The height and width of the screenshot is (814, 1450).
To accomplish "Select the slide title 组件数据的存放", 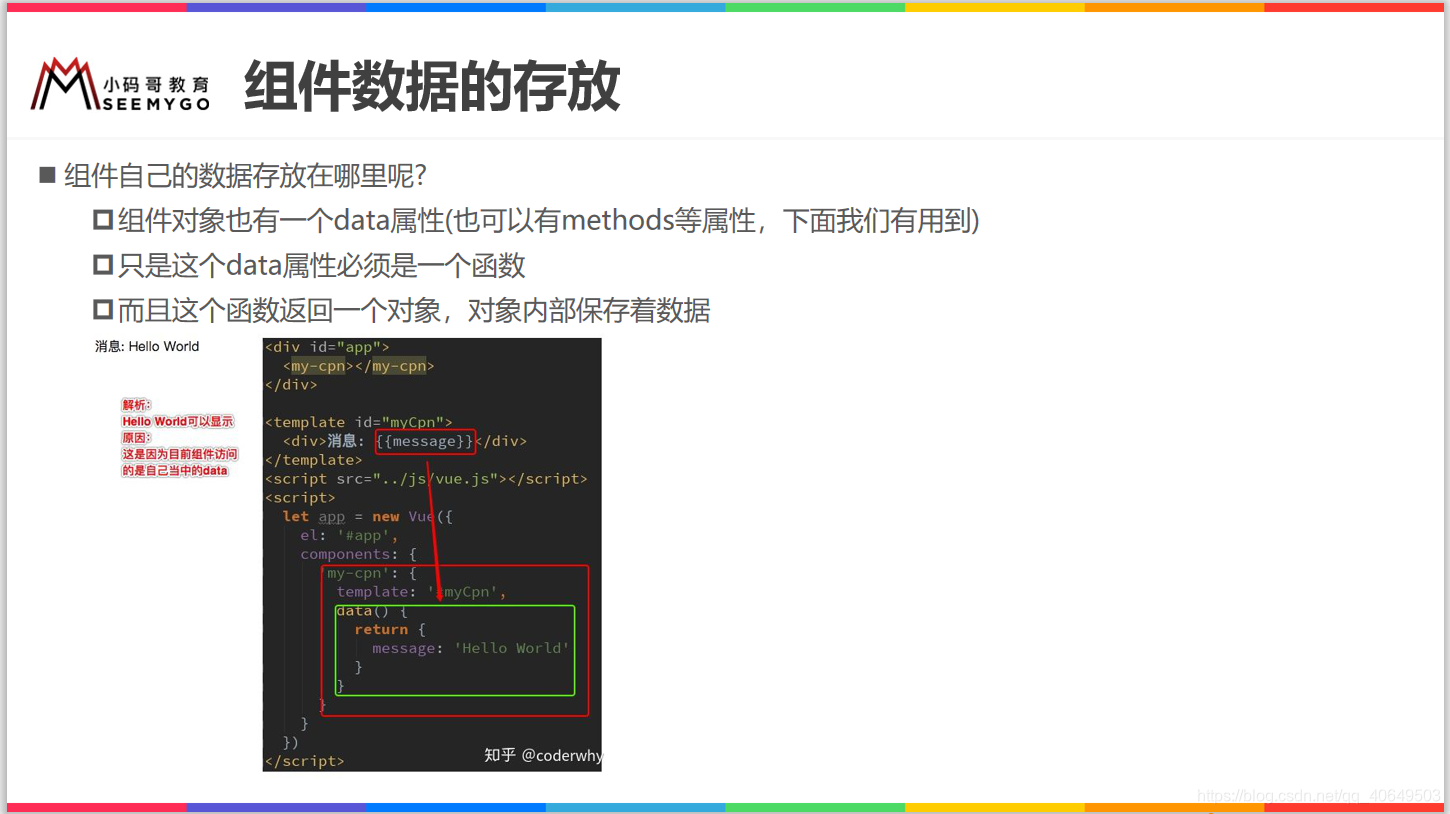I will 432,86.
